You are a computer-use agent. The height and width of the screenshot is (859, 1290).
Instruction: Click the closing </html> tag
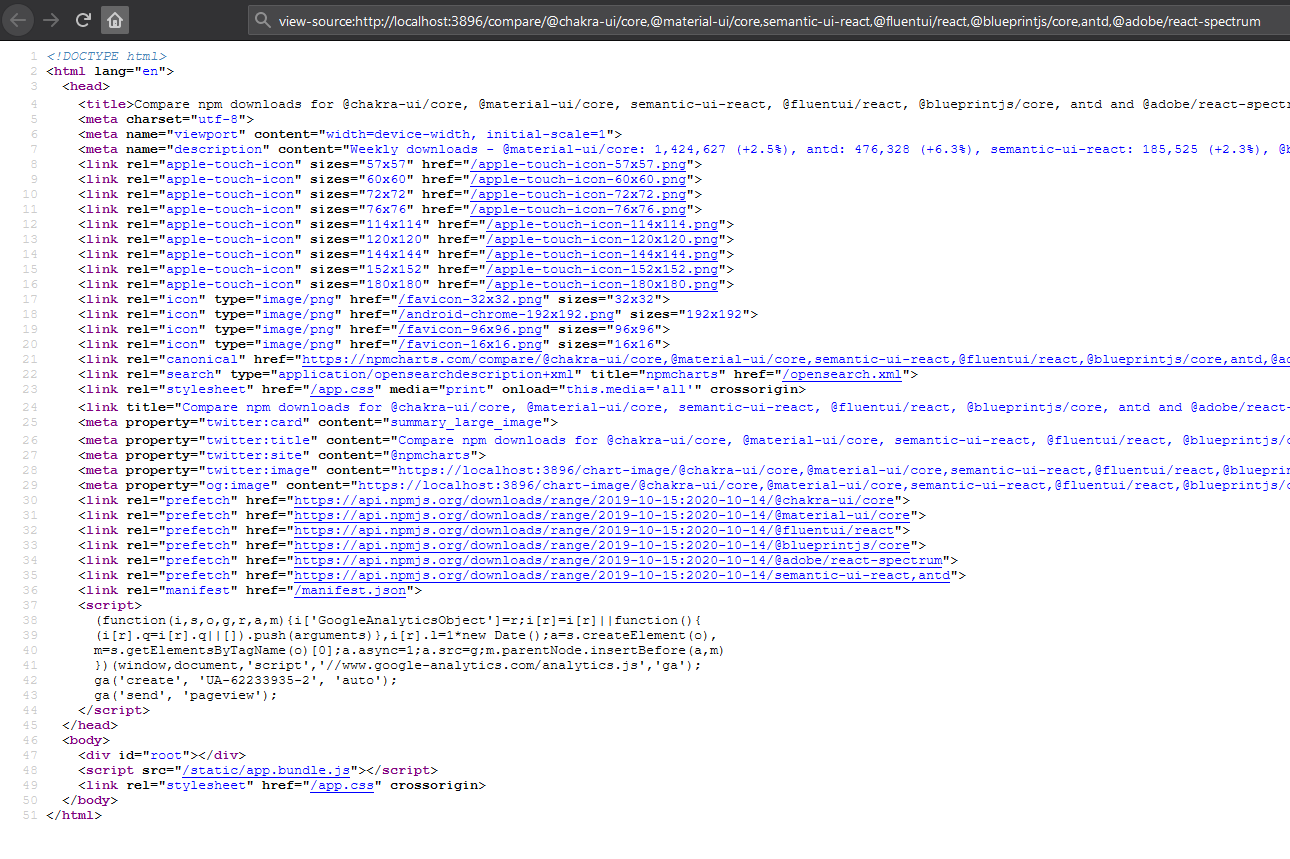coord(74,815)
